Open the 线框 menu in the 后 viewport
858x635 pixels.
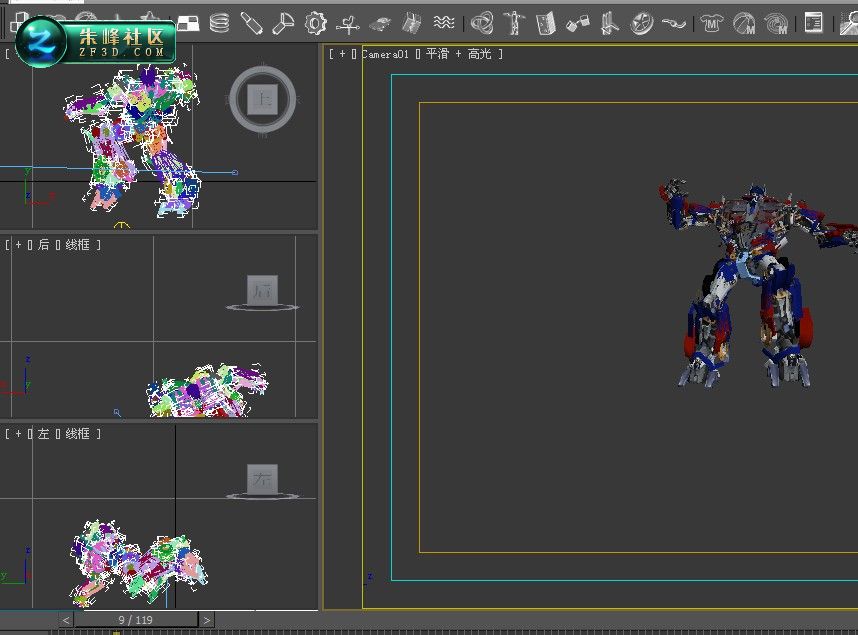click(77, 245)
